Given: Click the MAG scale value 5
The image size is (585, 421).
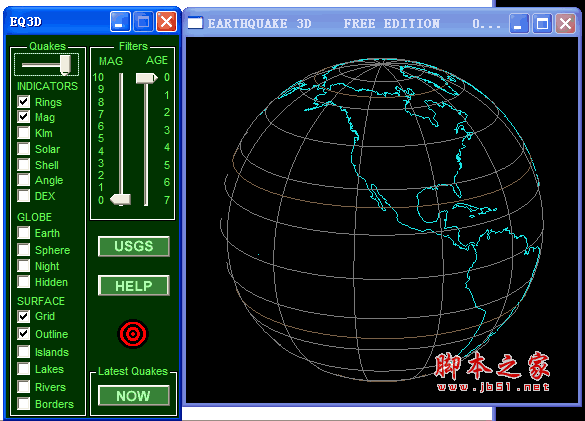Looking at the screenshot, I should point(101,138).
